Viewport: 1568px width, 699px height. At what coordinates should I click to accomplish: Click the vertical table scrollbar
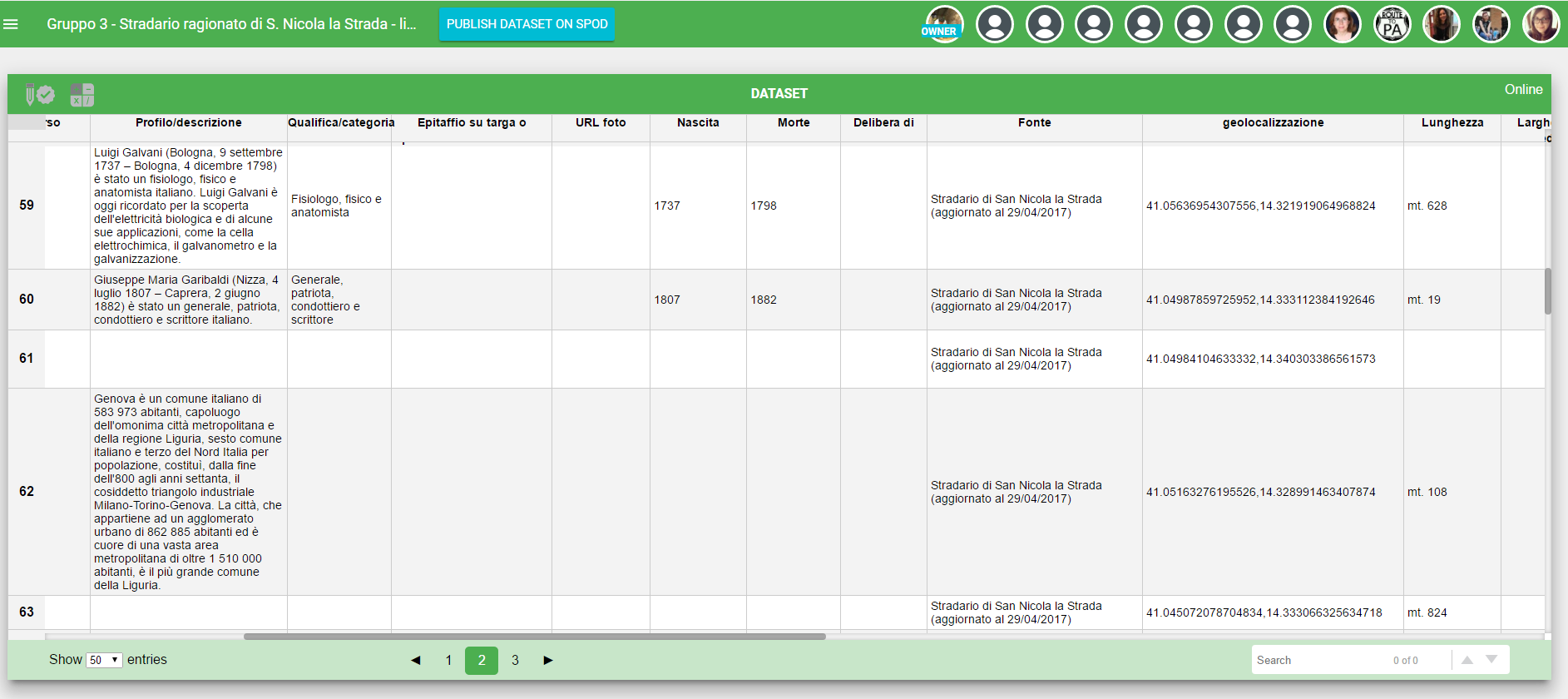tap(1548, 291)
